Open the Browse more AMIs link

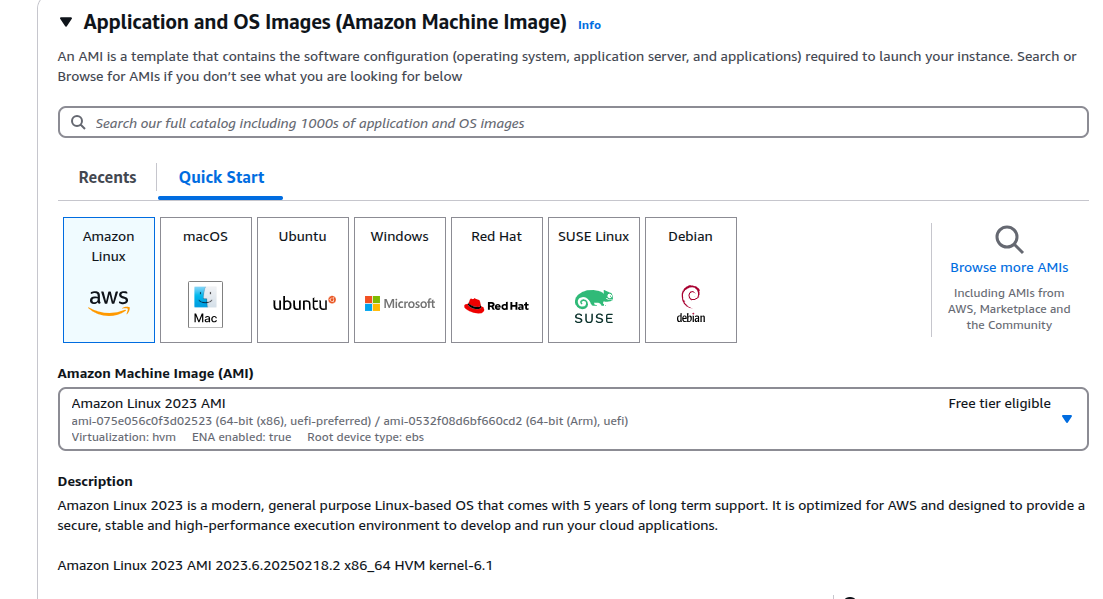tap(1009, 267)
